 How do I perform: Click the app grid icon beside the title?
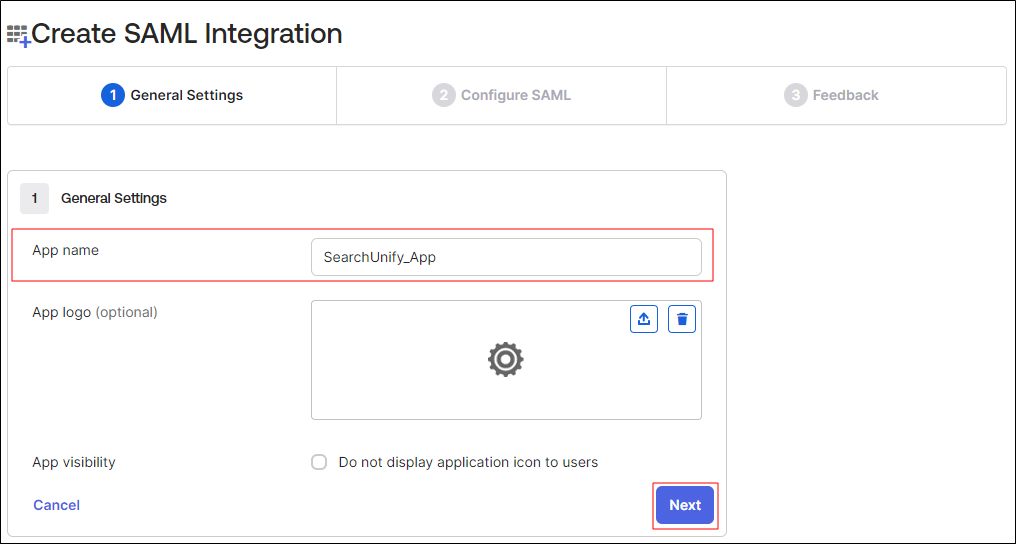pos(18,36)
